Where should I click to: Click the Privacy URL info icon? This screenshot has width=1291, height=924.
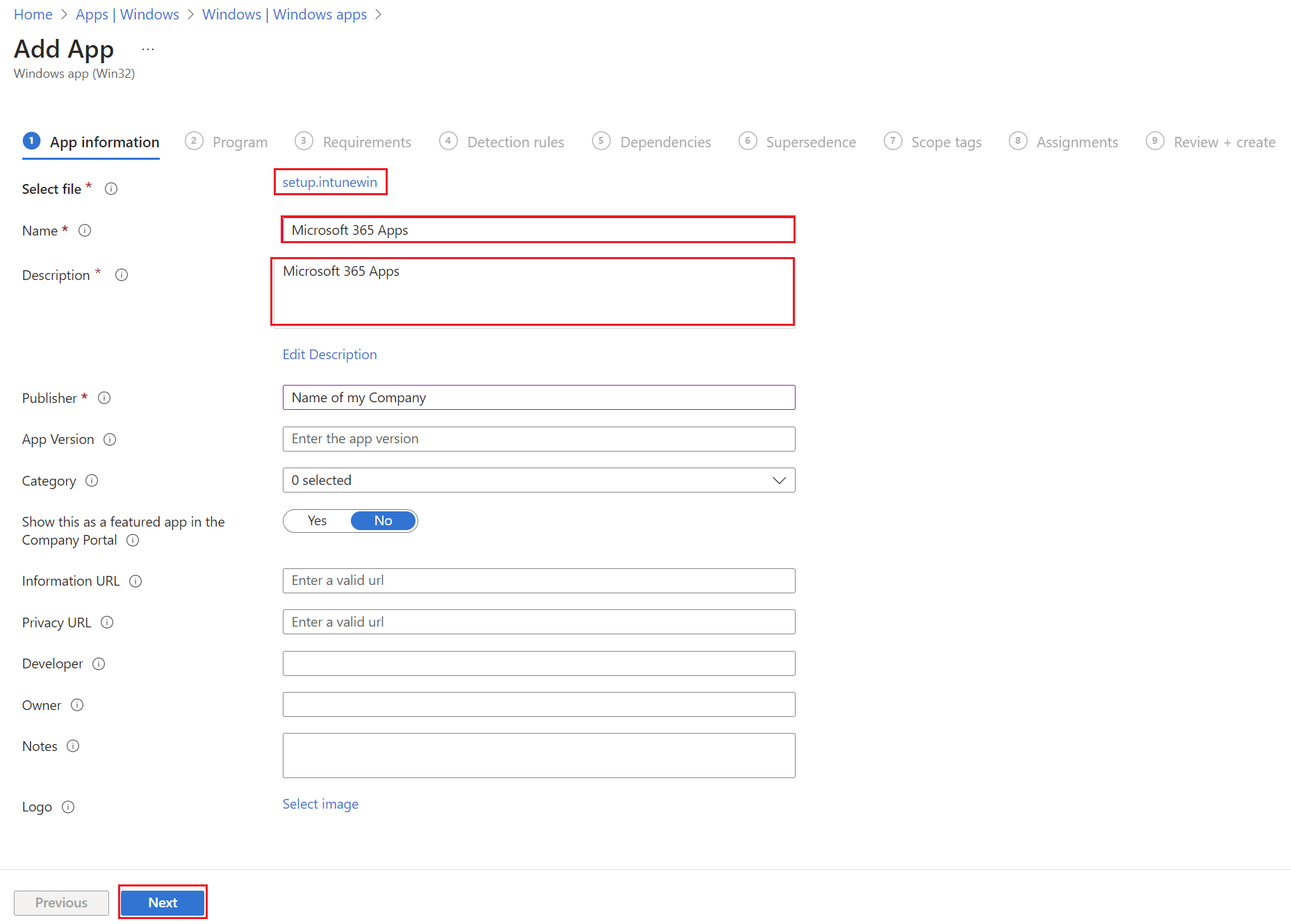pos(107,622)
